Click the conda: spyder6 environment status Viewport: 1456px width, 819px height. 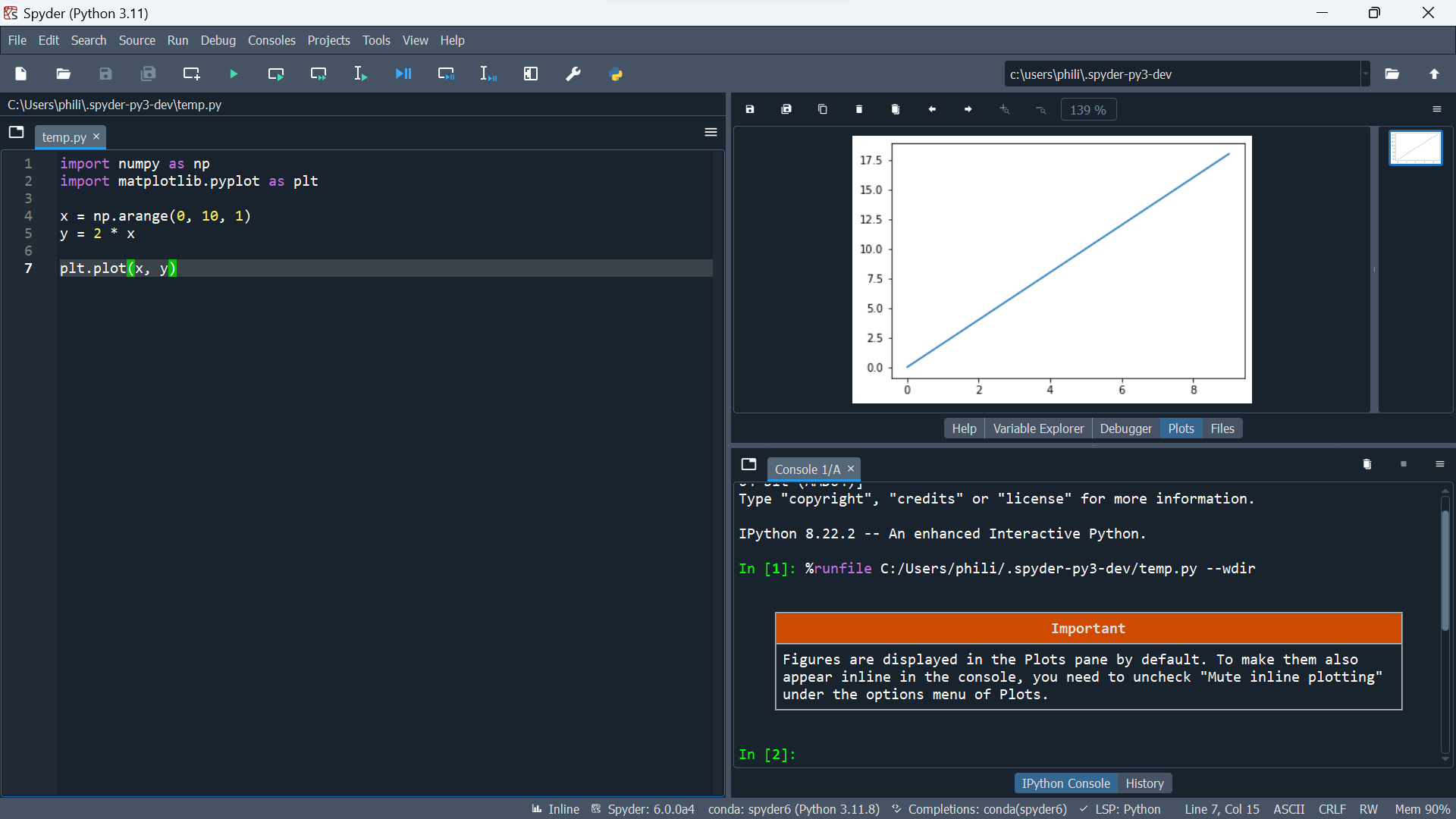(793, 809)
